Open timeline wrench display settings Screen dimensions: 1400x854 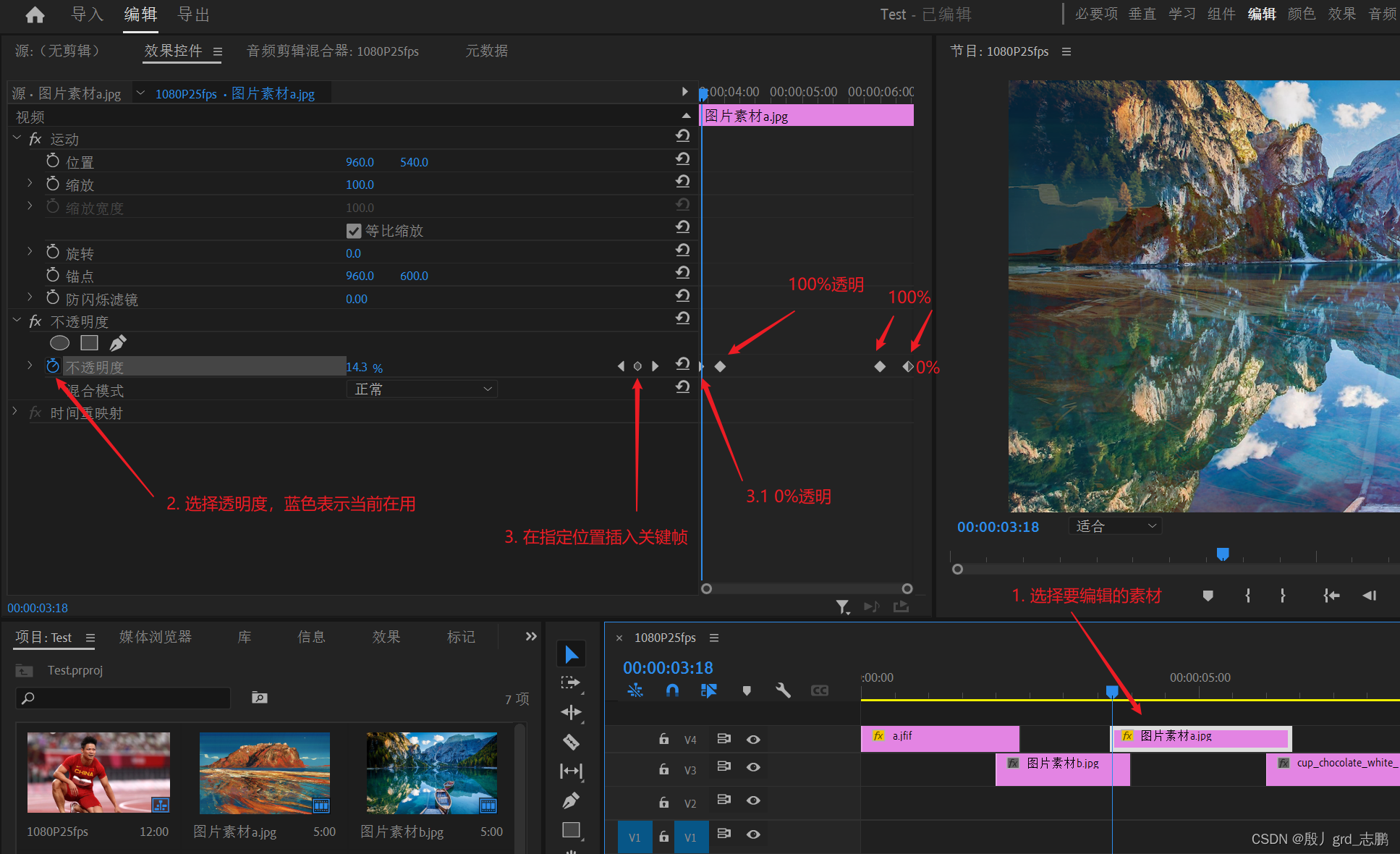783,690
